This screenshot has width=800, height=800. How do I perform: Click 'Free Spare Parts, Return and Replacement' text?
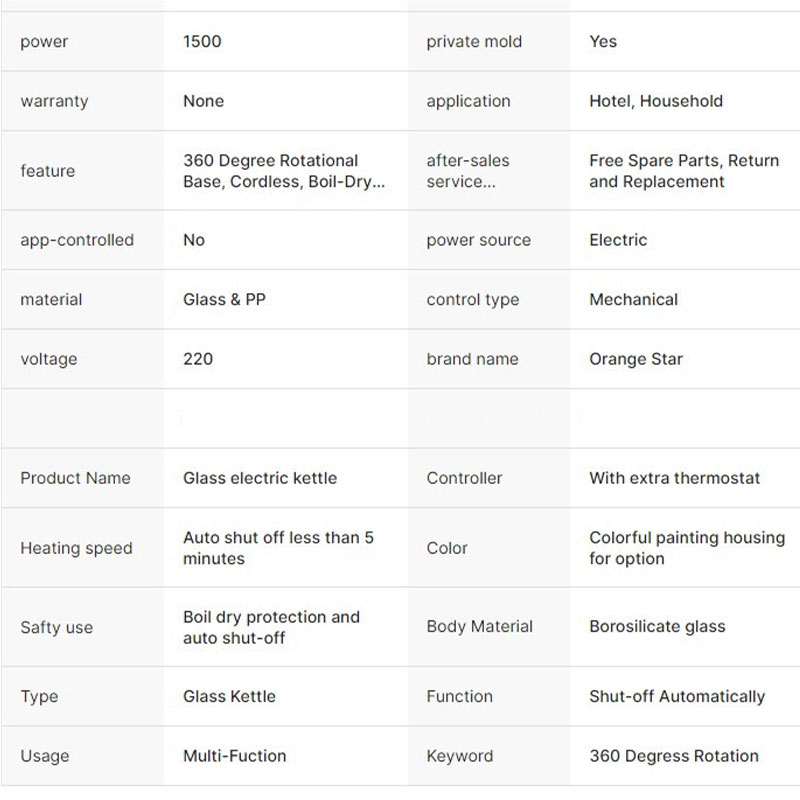click(684, 171)
